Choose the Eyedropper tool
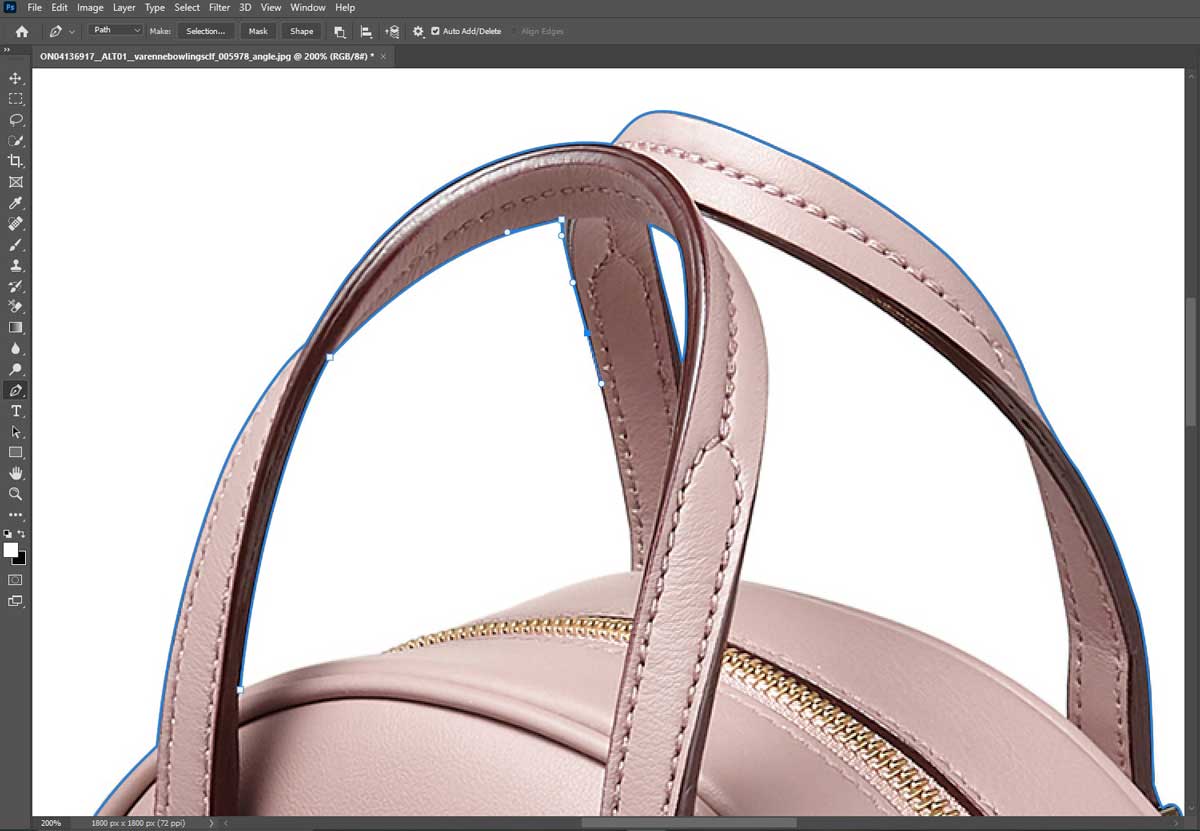The width and height of the screenshot is (1200, 831). pyautogui.click(x=15, y=203)
